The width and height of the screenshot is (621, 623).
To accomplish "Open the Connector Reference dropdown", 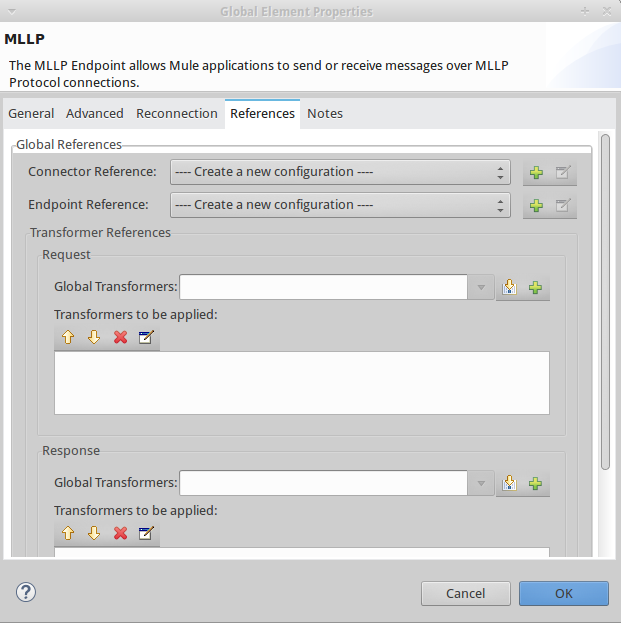I will [x=340, y=172].
